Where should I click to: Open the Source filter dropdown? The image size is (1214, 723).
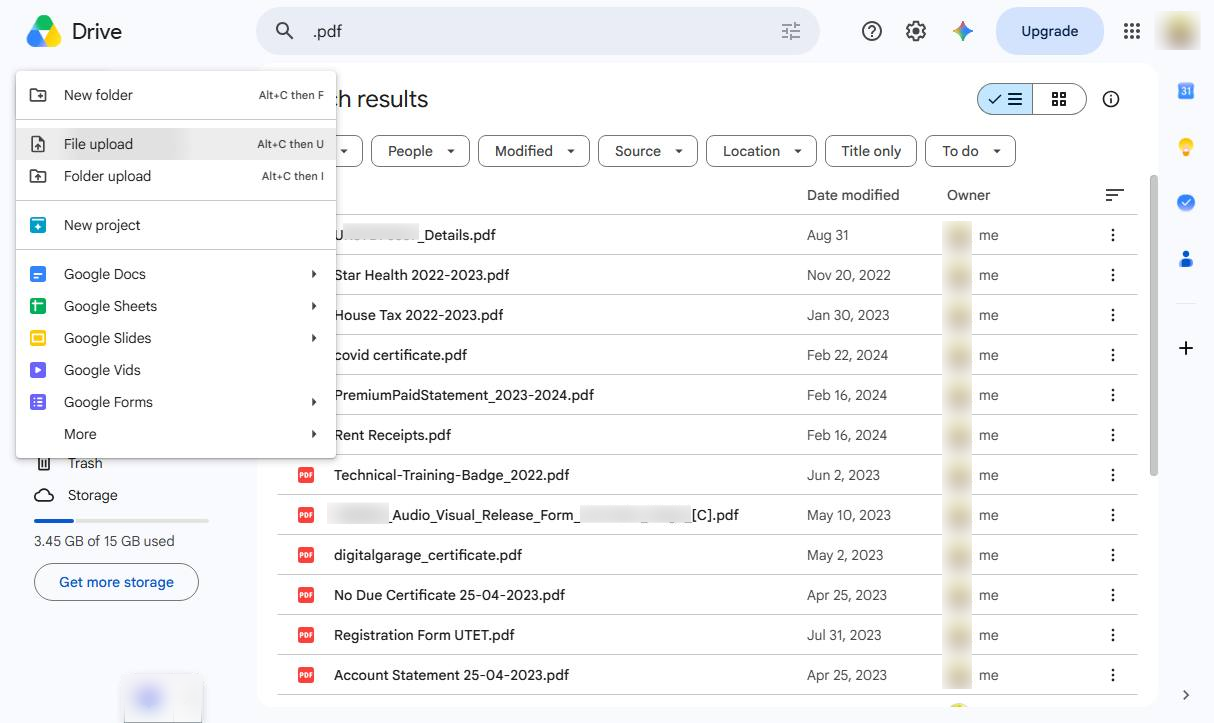pyautogui.click(x=647, y=151)
